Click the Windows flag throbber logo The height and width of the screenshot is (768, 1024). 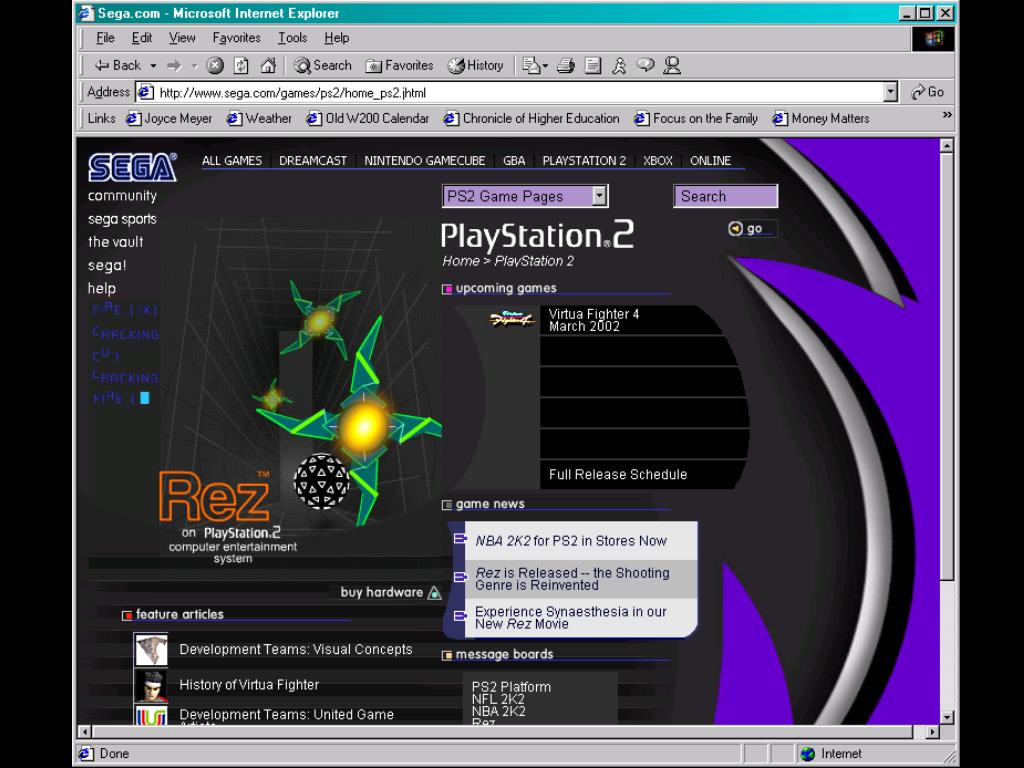pos(933,39)
